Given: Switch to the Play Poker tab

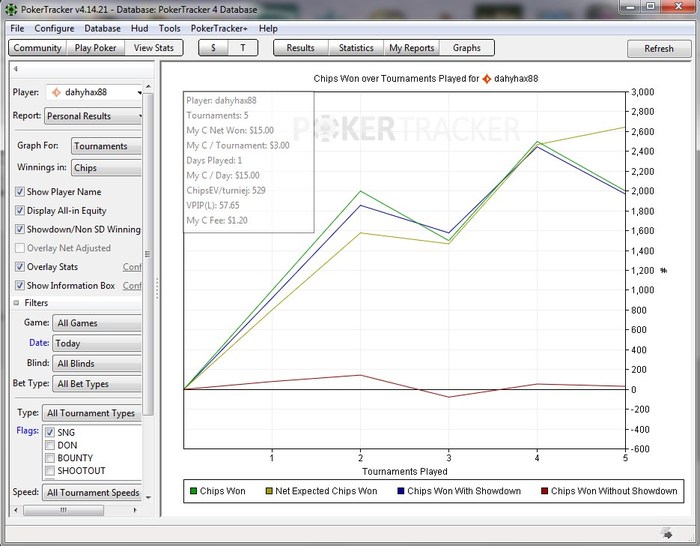Looking at the screenshot, I should tap(96, 48).
